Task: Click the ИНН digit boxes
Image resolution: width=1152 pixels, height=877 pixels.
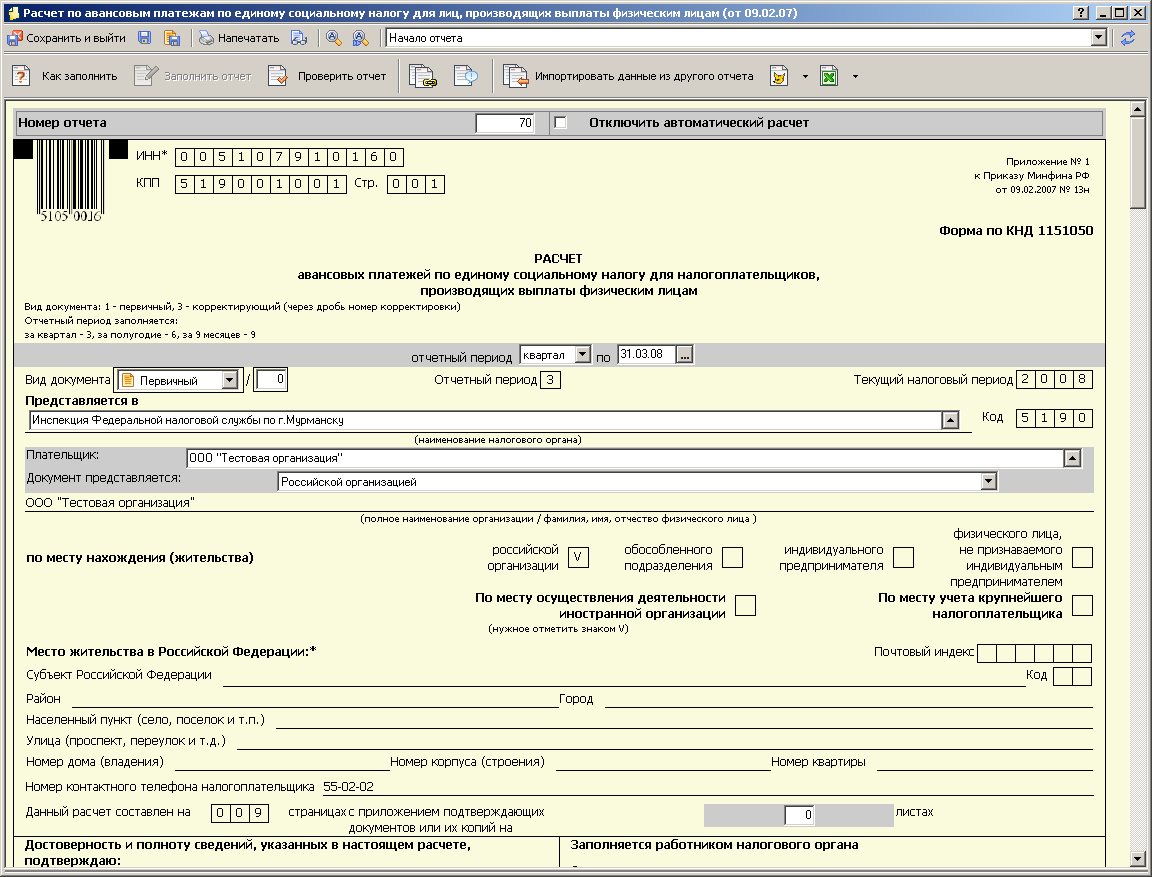Action: pos(289,156)
